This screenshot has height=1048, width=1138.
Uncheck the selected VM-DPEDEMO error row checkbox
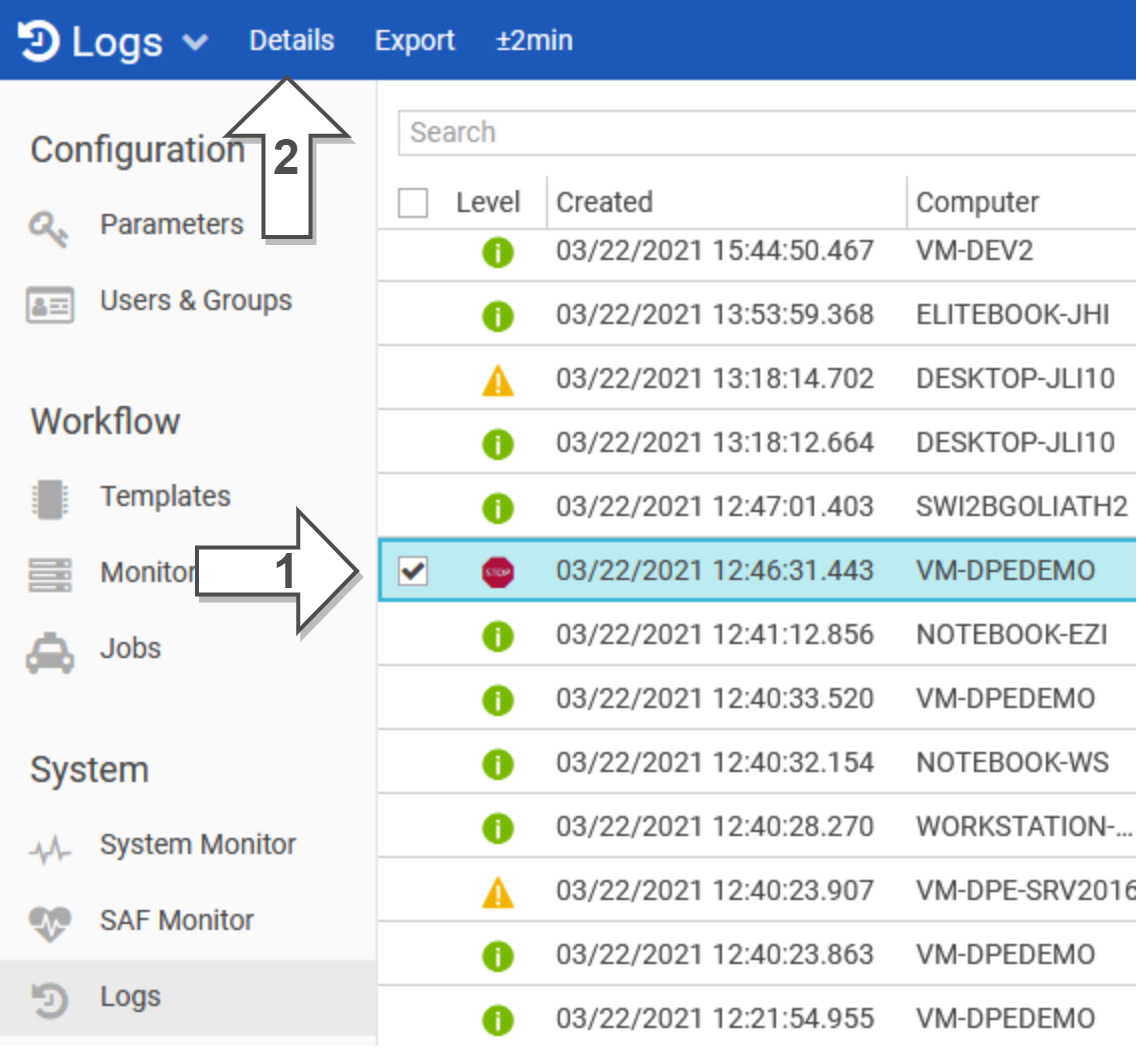pyautogui.click(x=413, y=571)
